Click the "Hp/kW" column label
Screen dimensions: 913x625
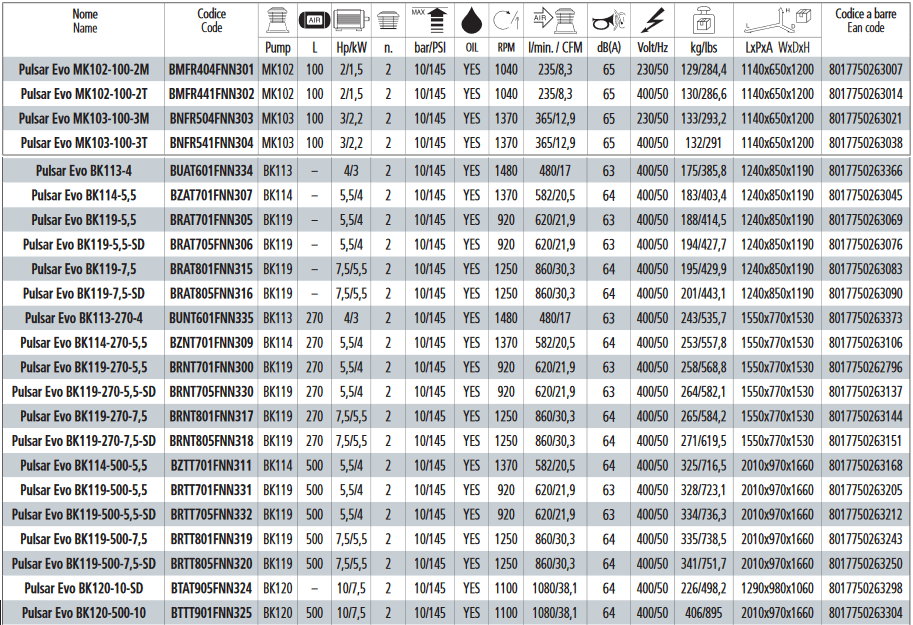pyautogui.click(x=351, y=48)
